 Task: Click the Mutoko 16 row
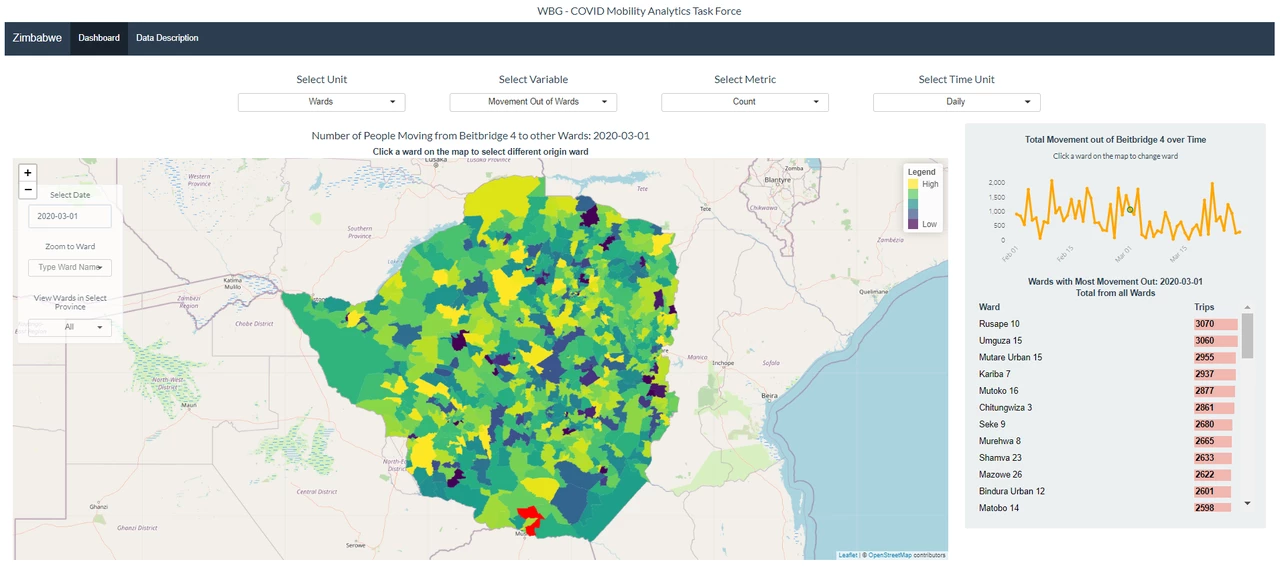point(1109,391)
